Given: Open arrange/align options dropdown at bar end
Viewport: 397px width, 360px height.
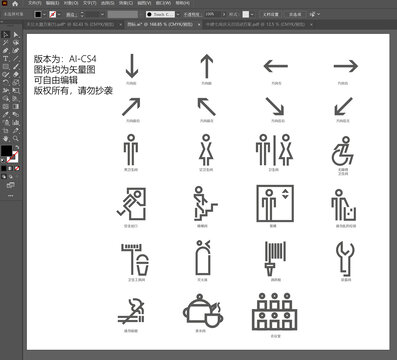Looking at the screenshot, I should click(x=318, y=14).
